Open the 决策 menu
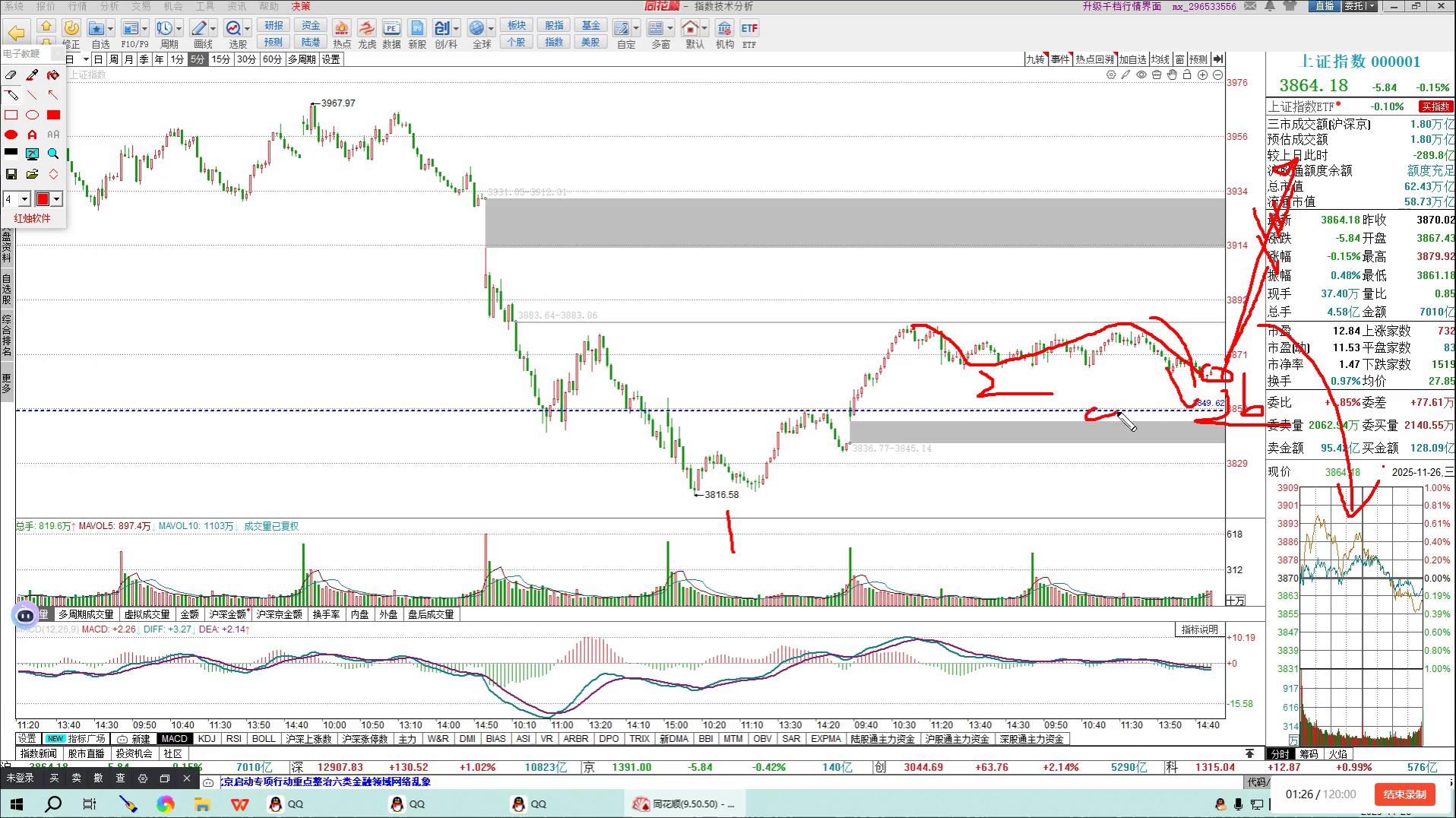The width and height of the screenshot is (1456, 818). tap(301, 6)
